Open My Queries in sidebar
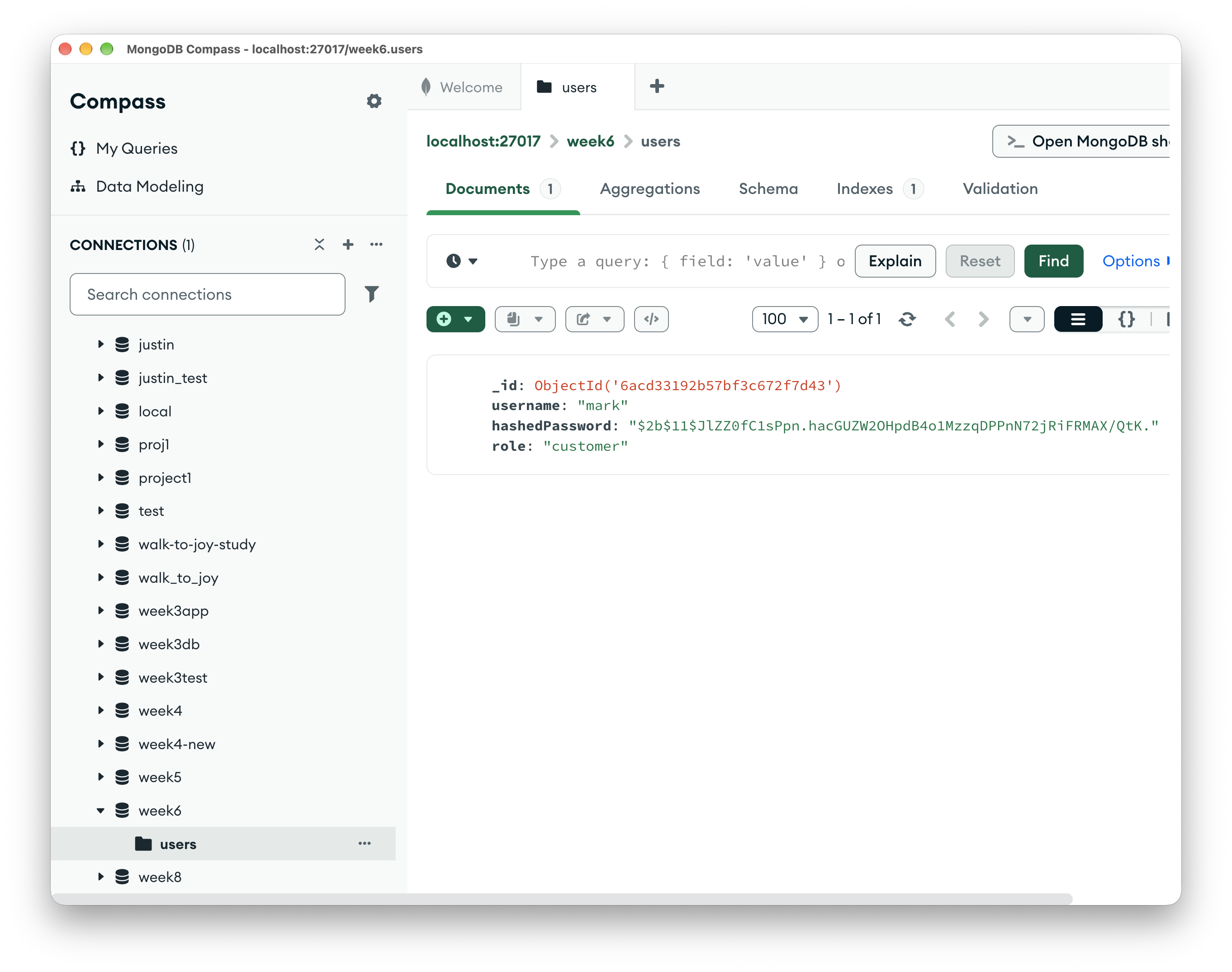1232x972 pixels. 124,149
